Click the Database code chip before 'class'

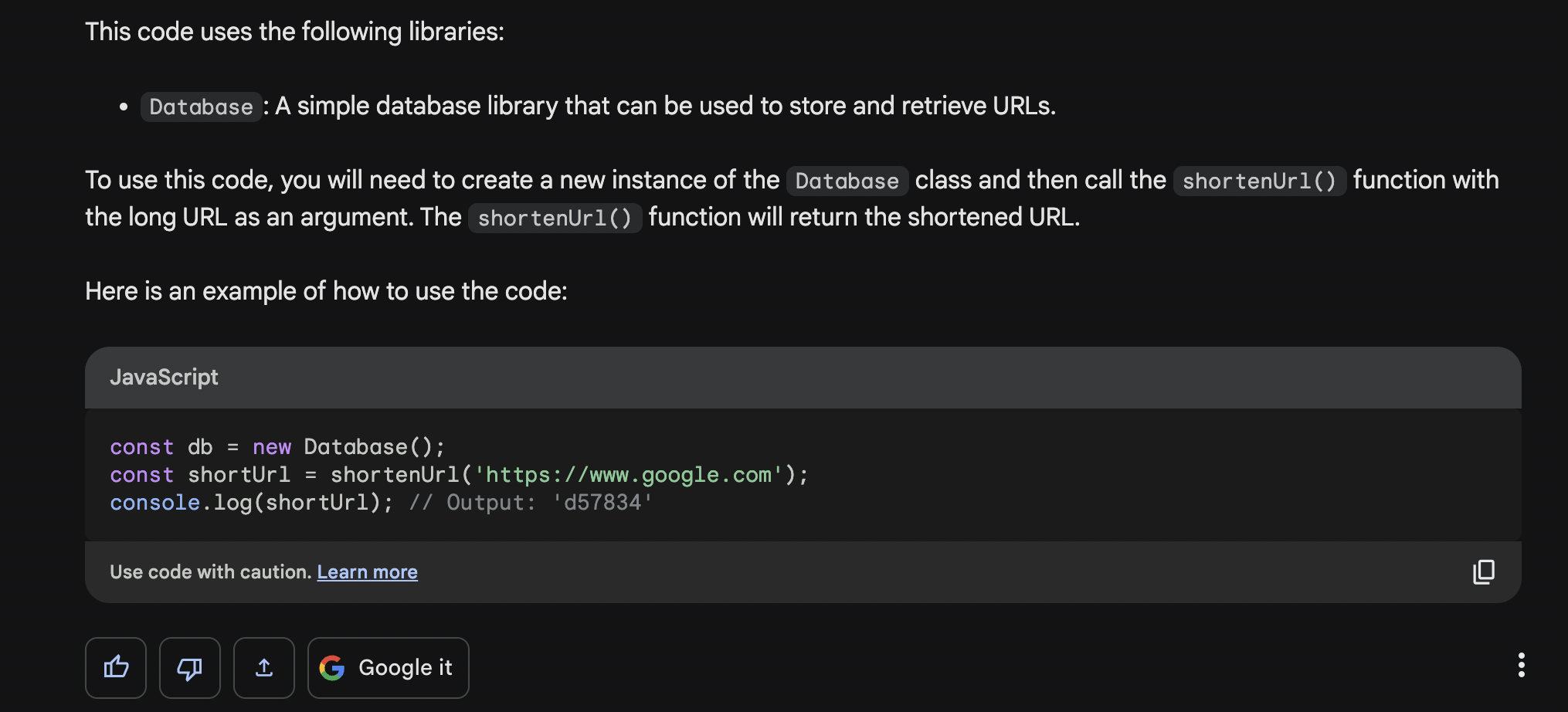pyautogui.click(x=847, y=181)
